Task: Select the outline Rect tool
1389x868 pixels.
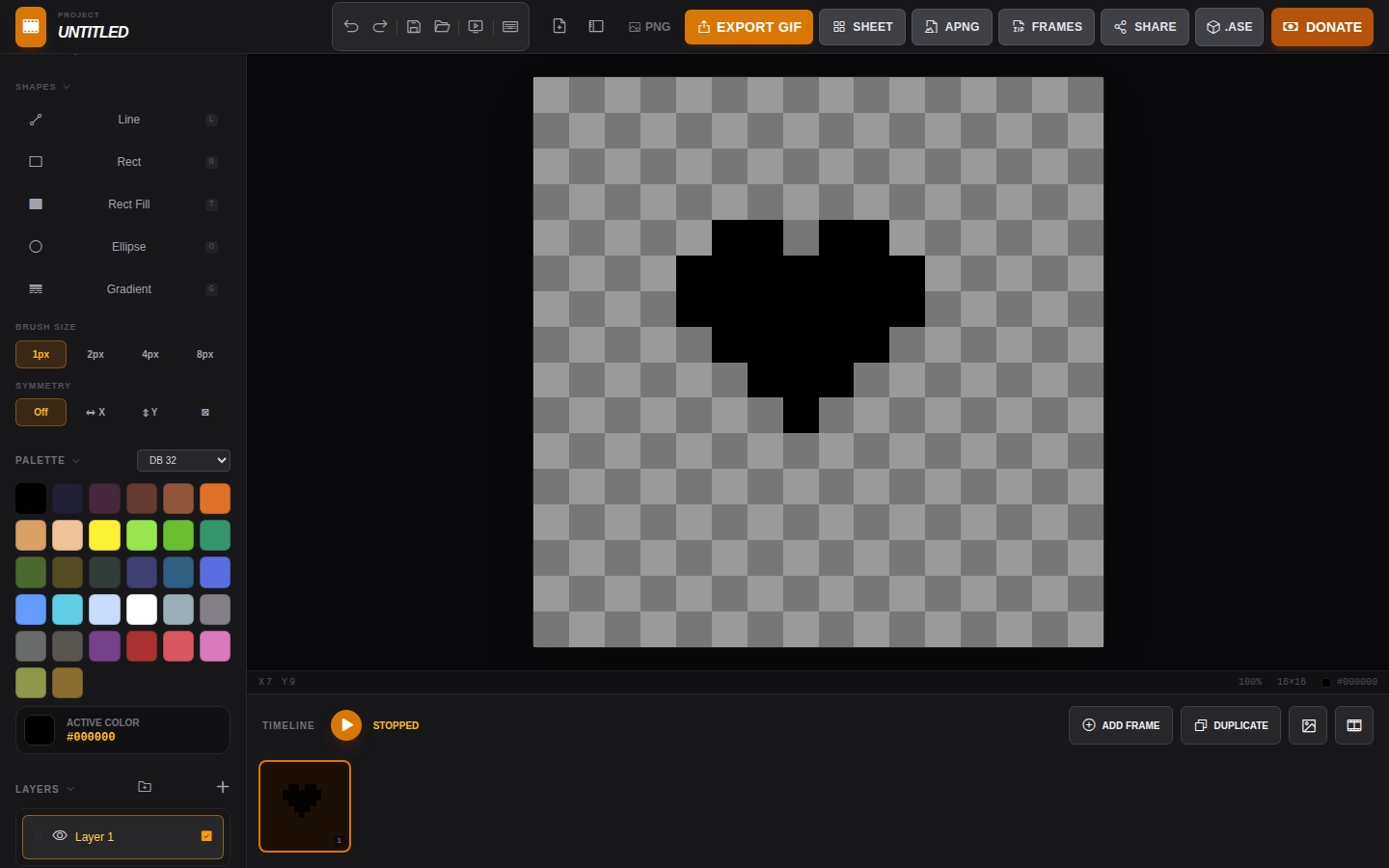Action: coord(123,162)
